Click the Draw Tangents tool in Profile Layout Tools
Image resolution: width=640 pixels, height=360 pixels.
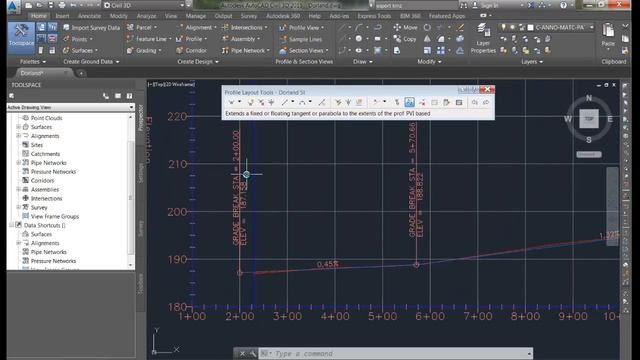[x=231, y=102]
